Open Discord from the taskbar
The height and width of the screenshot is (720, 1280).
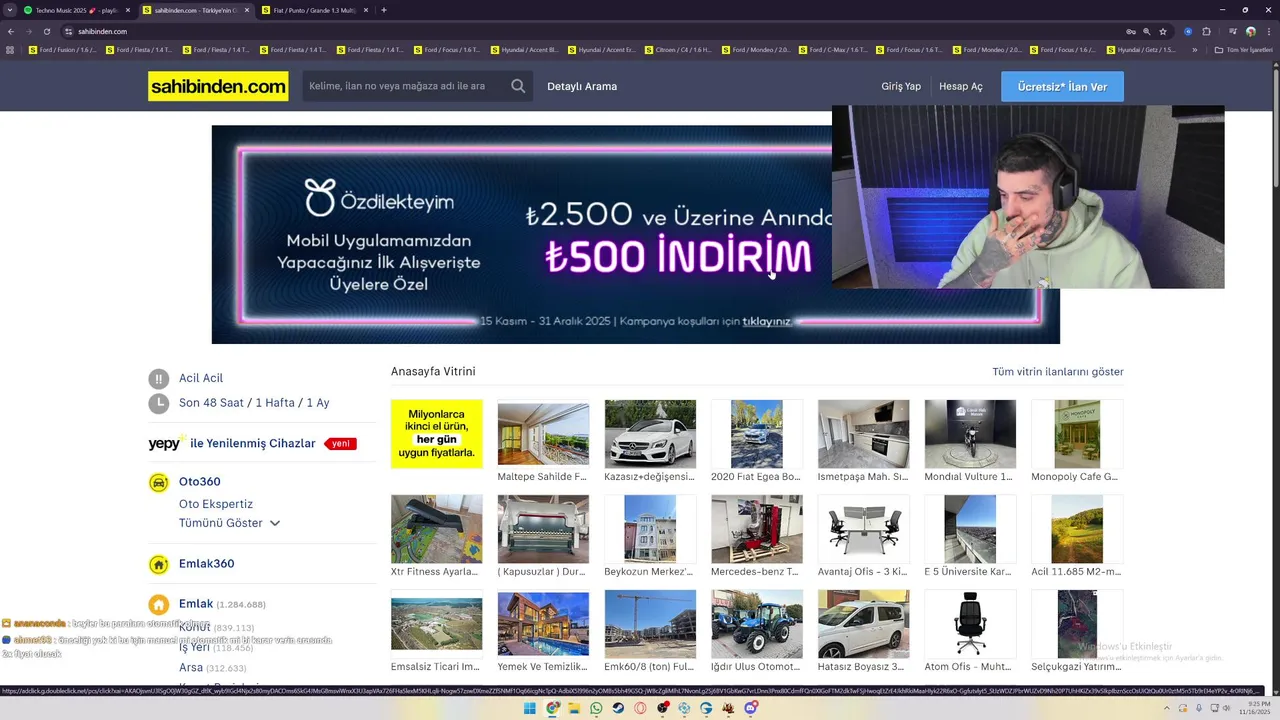point(750,708)
